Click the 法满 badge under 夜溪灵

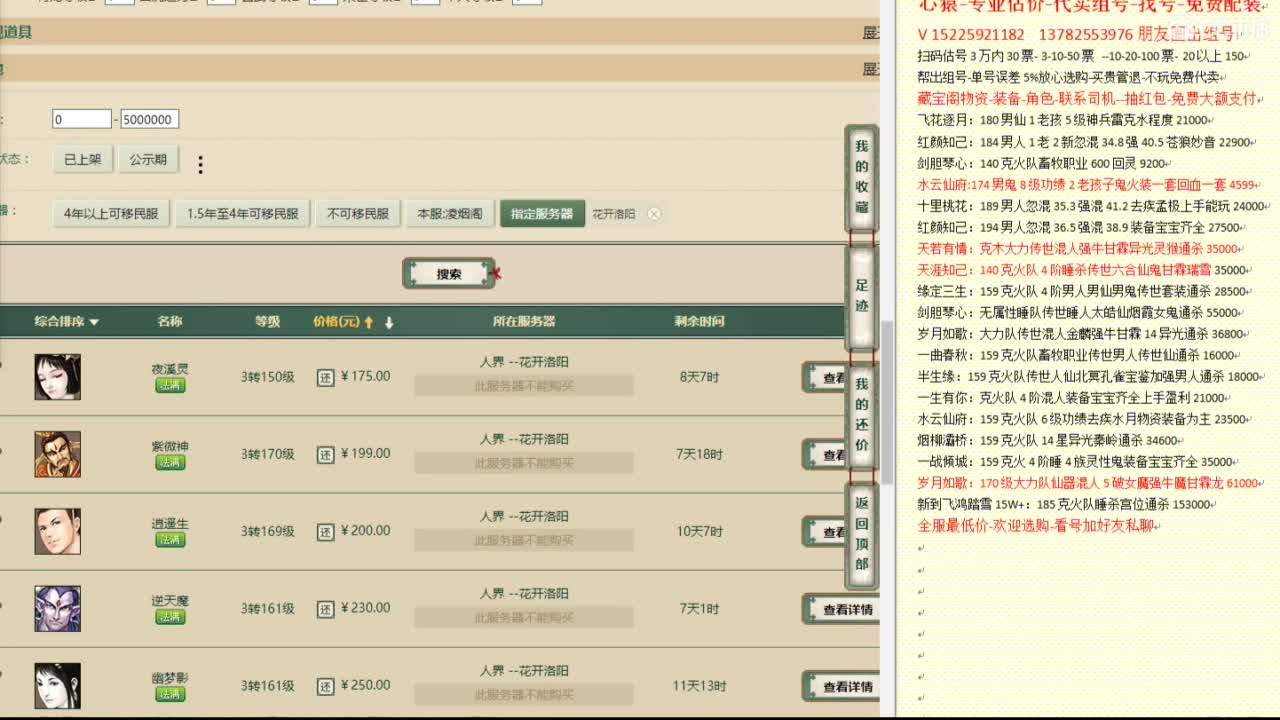click(169, 385)
